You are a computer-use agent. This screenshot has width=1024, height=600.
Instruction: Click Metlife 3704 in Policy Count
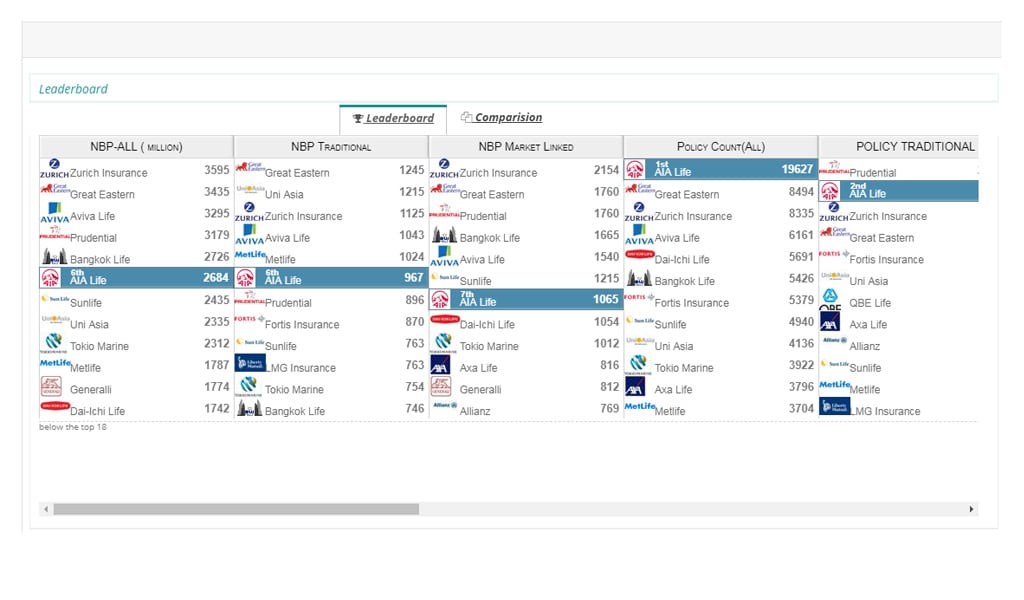coord(720,408)
